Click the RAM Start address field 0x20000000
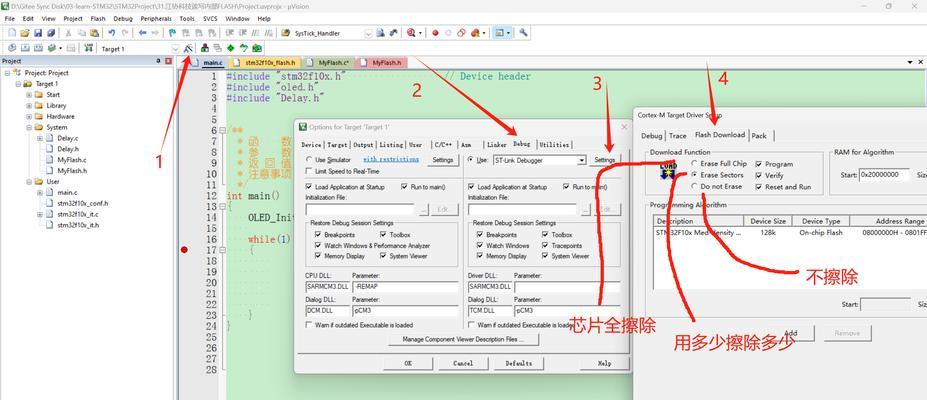 pos(884,175)
